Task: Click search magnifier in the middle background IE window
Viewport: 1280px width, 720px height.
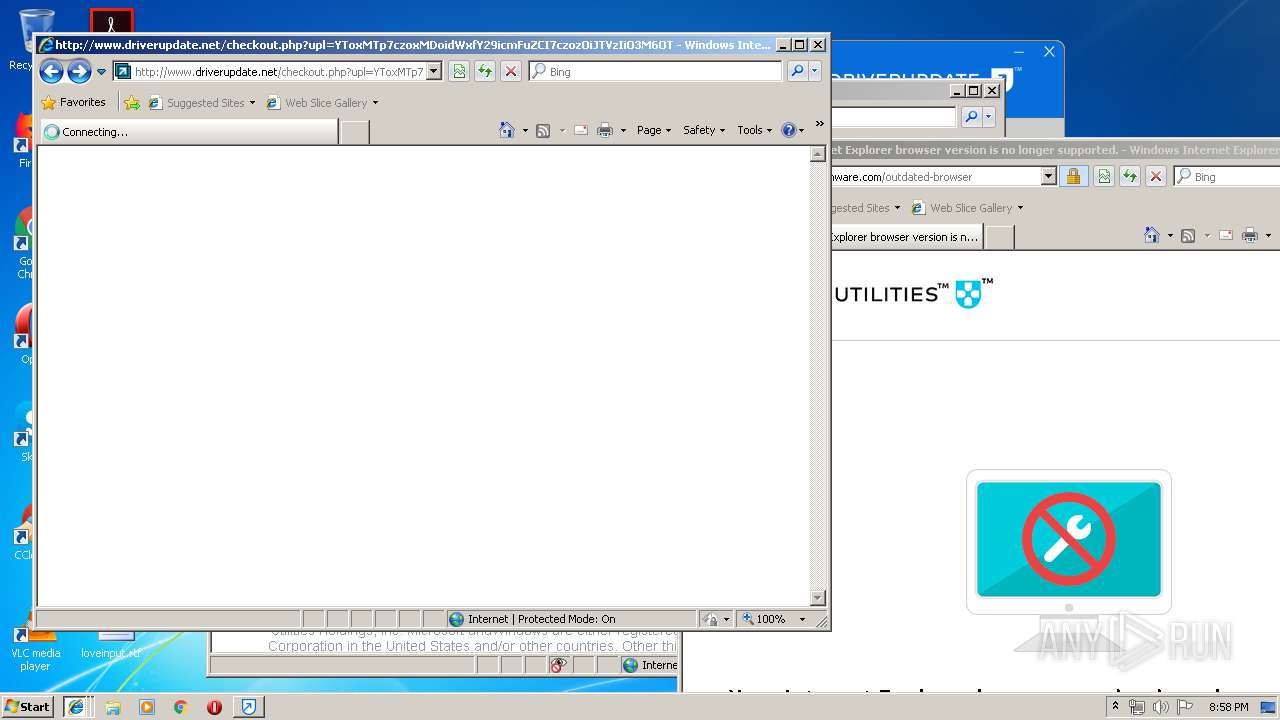Action: [971, 117]
